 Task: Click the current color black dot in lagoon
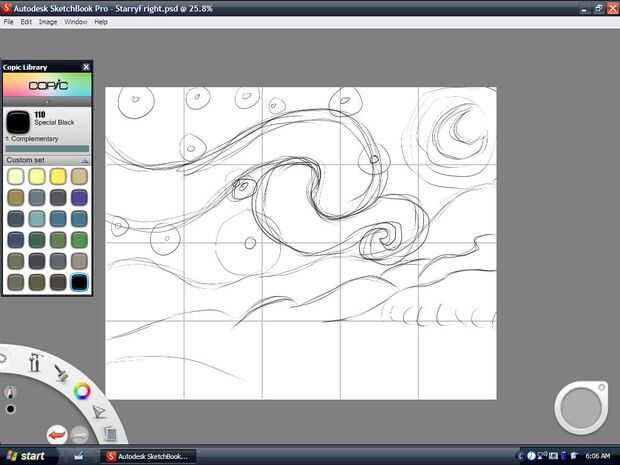tap(11, 409)
